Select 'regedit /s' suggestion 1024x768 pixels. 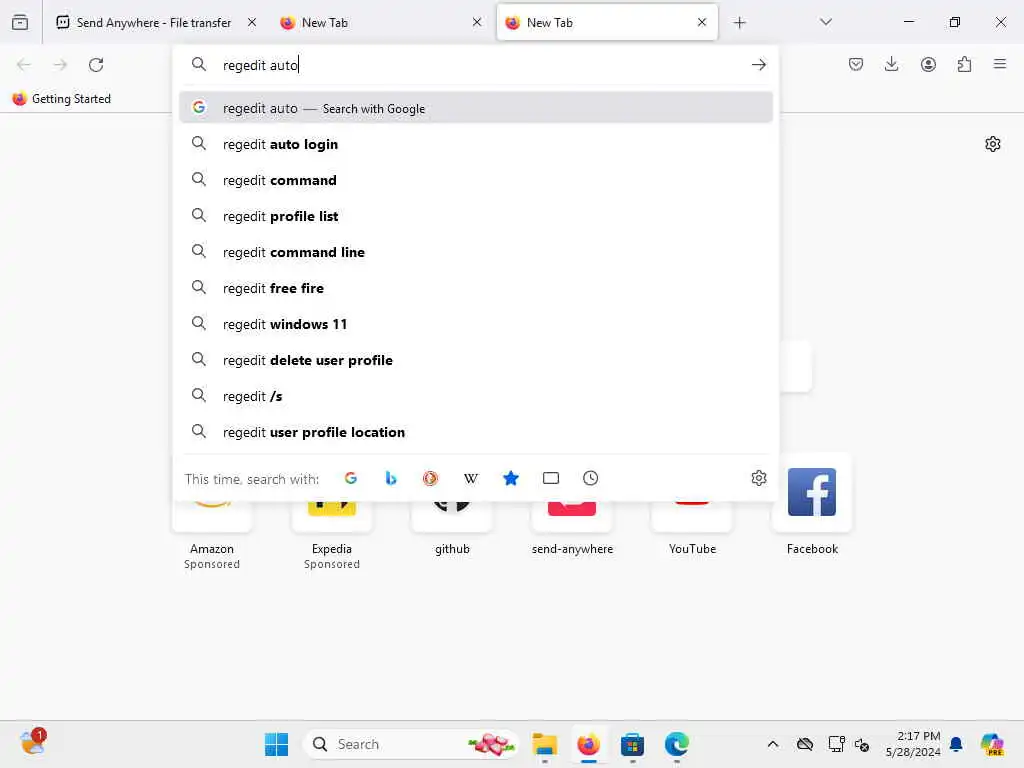point(475,396)
